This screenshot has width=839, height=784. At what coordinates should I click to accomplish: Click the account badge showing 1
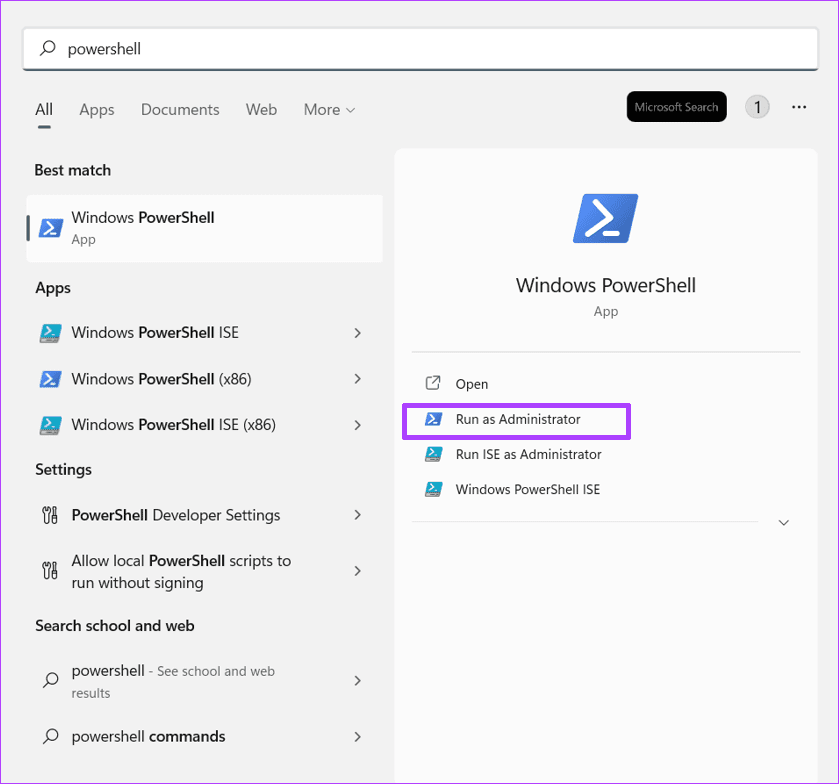[757, 107]
